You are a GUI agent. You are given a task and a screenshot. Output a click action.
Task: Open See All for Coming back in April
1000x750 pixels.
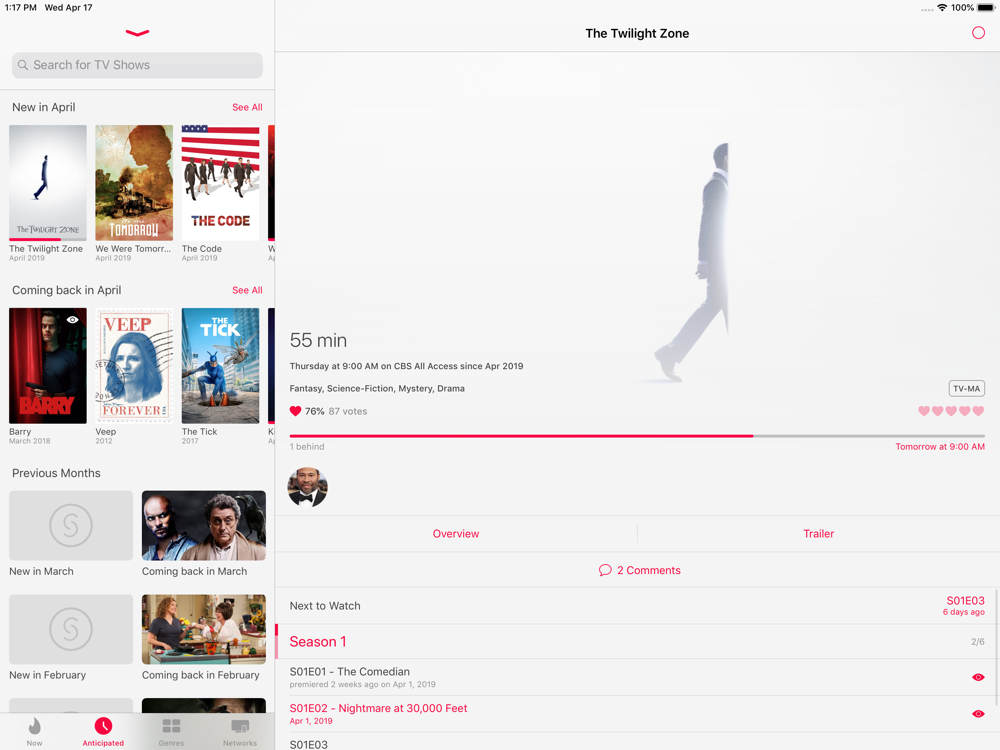pyautogui.click(x=247, y=290)
